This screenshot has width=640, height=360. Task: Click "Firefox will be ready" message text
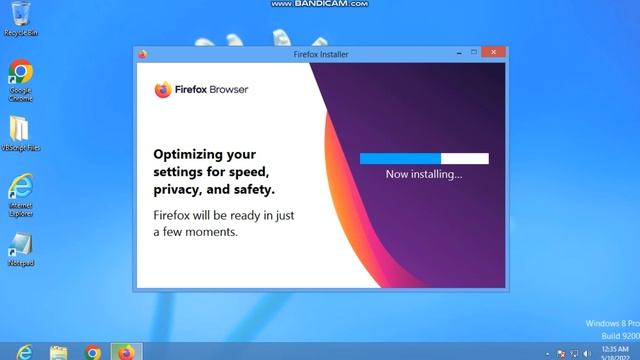[x=224, y=224]
